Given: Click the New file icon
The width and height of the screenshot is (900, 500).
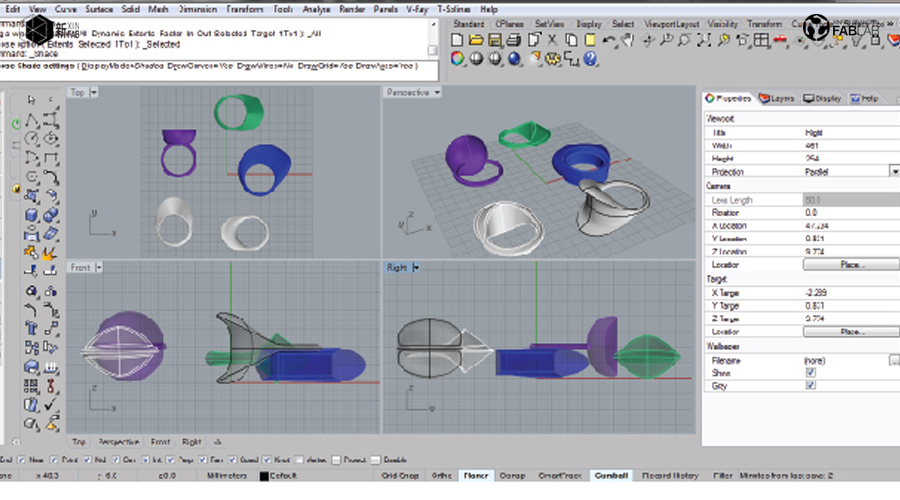Looking at the screenshot, I should [457, 40].
